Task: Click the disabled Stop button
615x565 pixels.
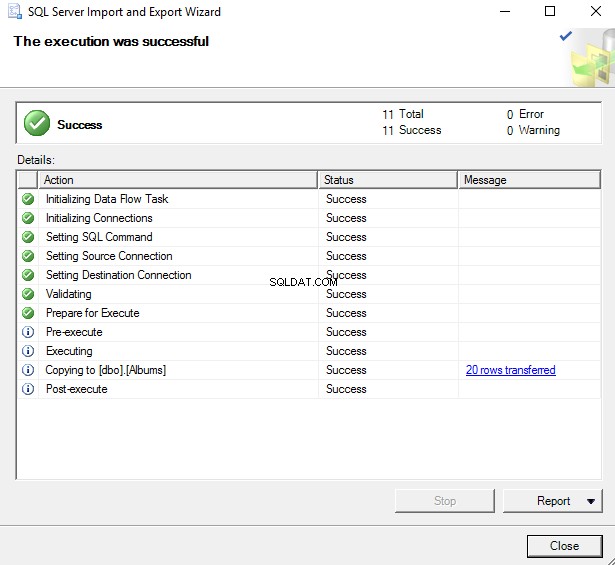Action: click(x=445, y=501)
